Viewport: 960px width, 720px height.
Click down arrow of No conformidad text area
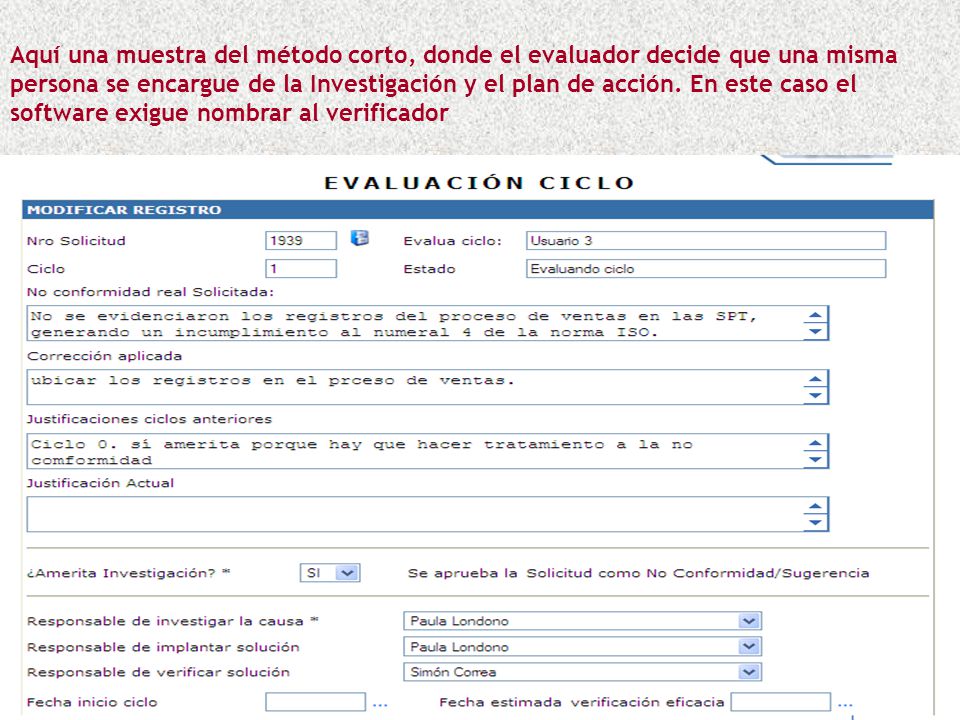[x=815, y=332]
